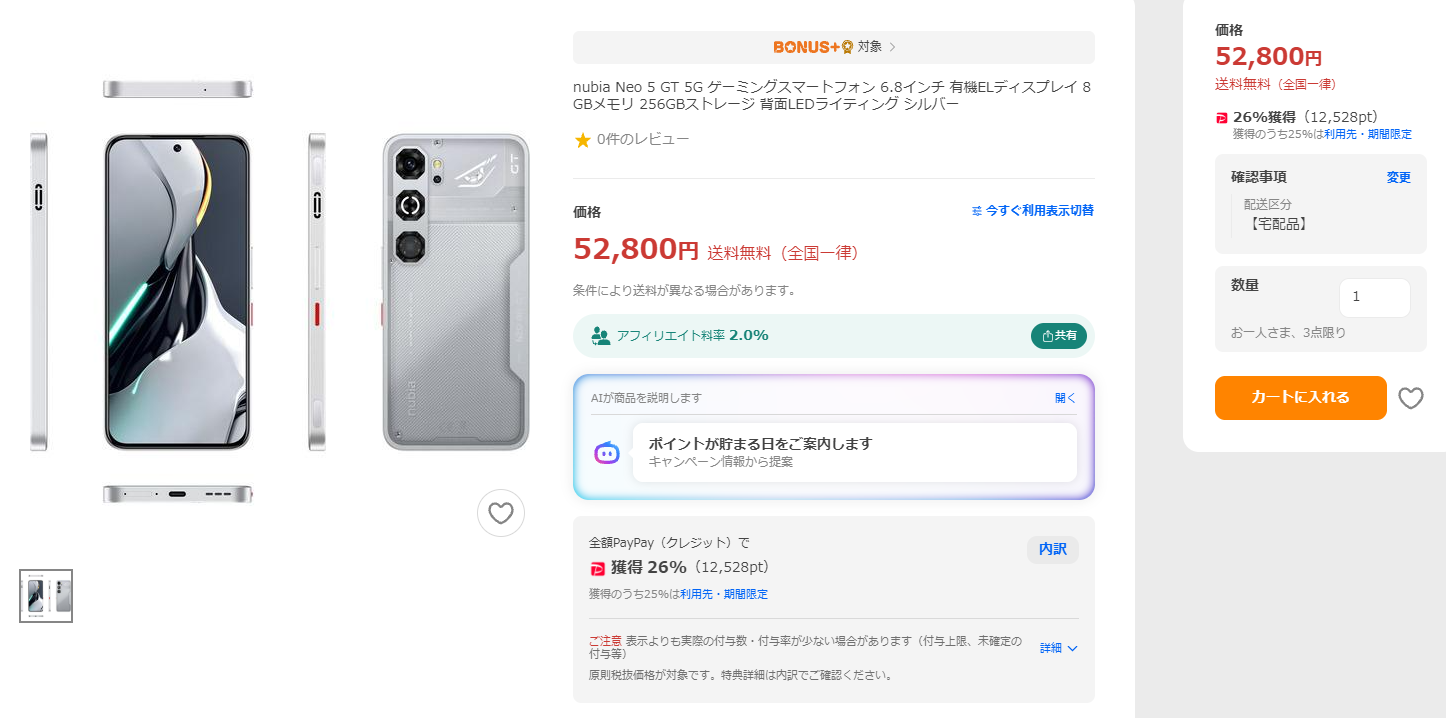Open 利用先・期間限定 link in sidebar
Viewport: 1446px width, 718px height.
(x=1367, y=134)
